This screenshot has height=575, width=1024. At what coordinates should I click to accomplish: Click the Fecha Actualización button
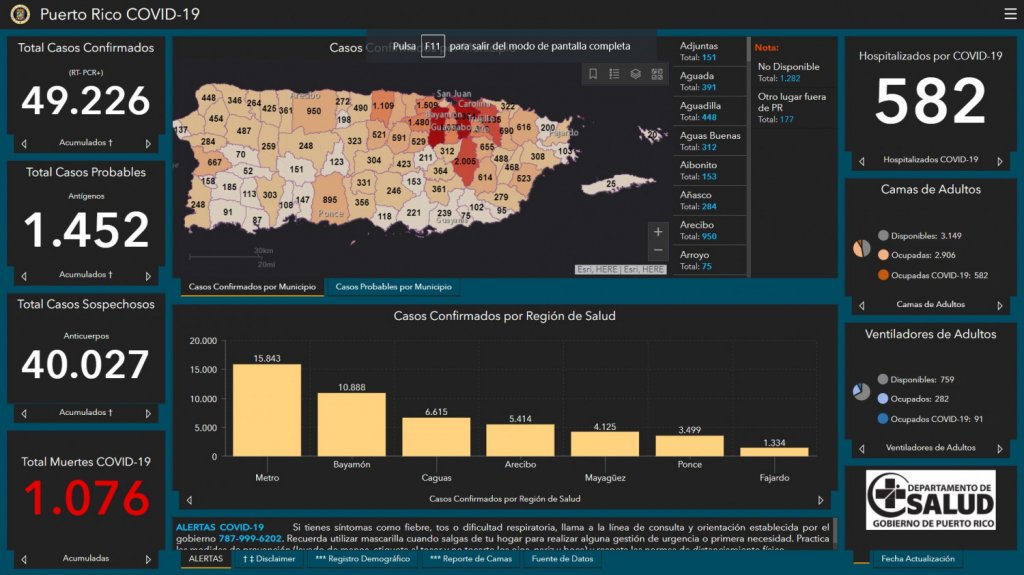pos(917,559)
